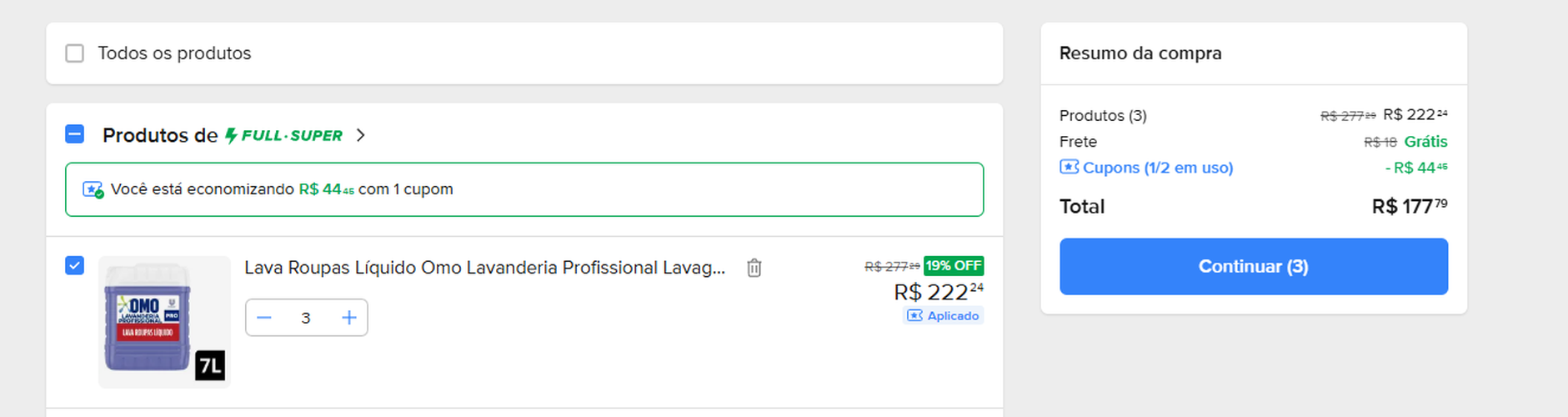Uncheck the Omo Lava Roupas product checkbox
This screenshot has width=1568, height=417.
75,266
